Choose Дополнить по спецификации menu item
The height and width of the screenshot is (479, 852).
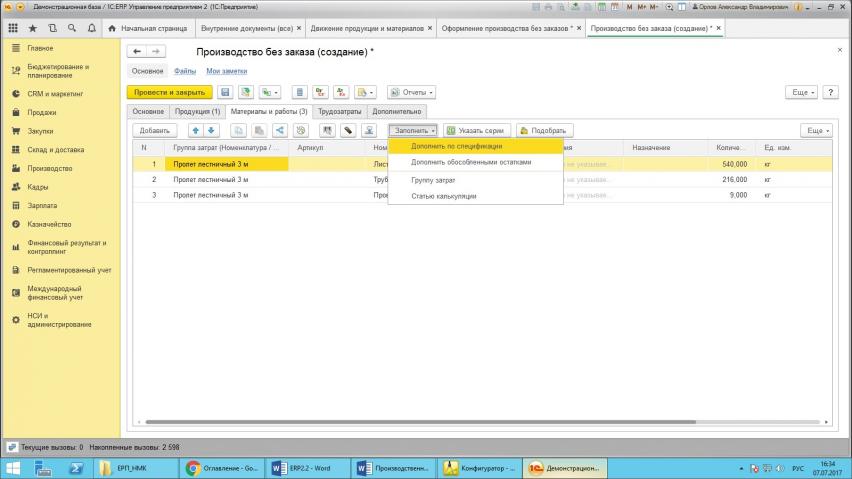pos(456,146)
